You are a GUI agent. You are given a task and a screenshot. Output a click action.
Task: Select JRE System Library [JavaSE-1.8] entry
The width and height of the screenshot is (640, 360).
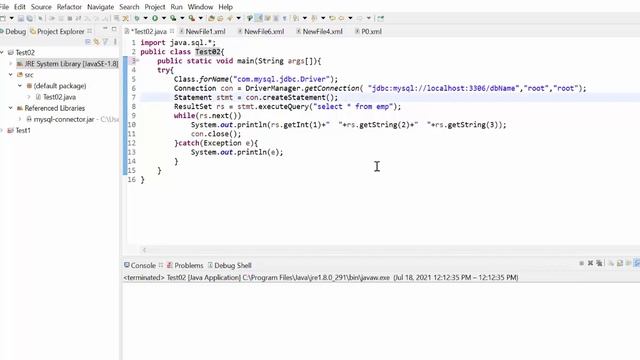67,64
